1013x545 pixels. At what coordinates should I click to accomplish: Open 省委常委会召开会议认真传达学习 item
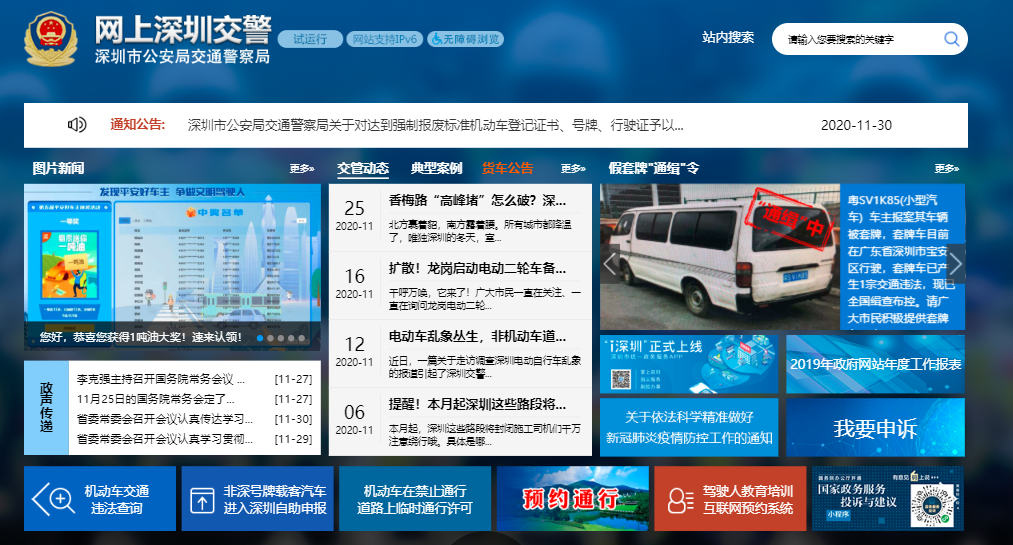tap(165, 420)
